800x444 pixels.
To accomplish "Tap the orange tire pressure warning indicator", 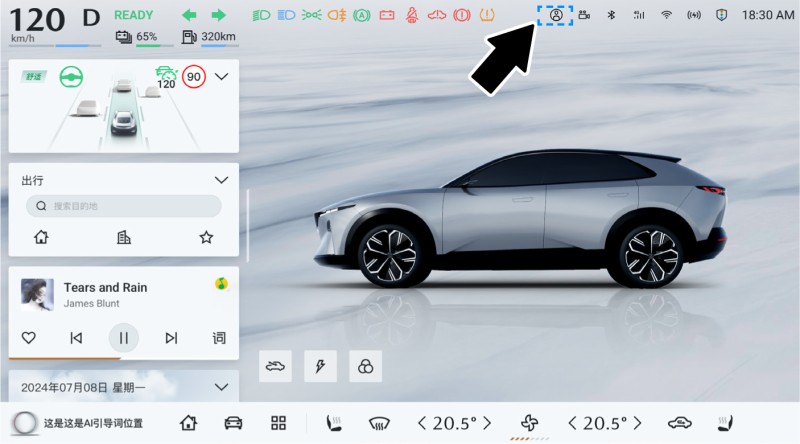I will 487,15.
